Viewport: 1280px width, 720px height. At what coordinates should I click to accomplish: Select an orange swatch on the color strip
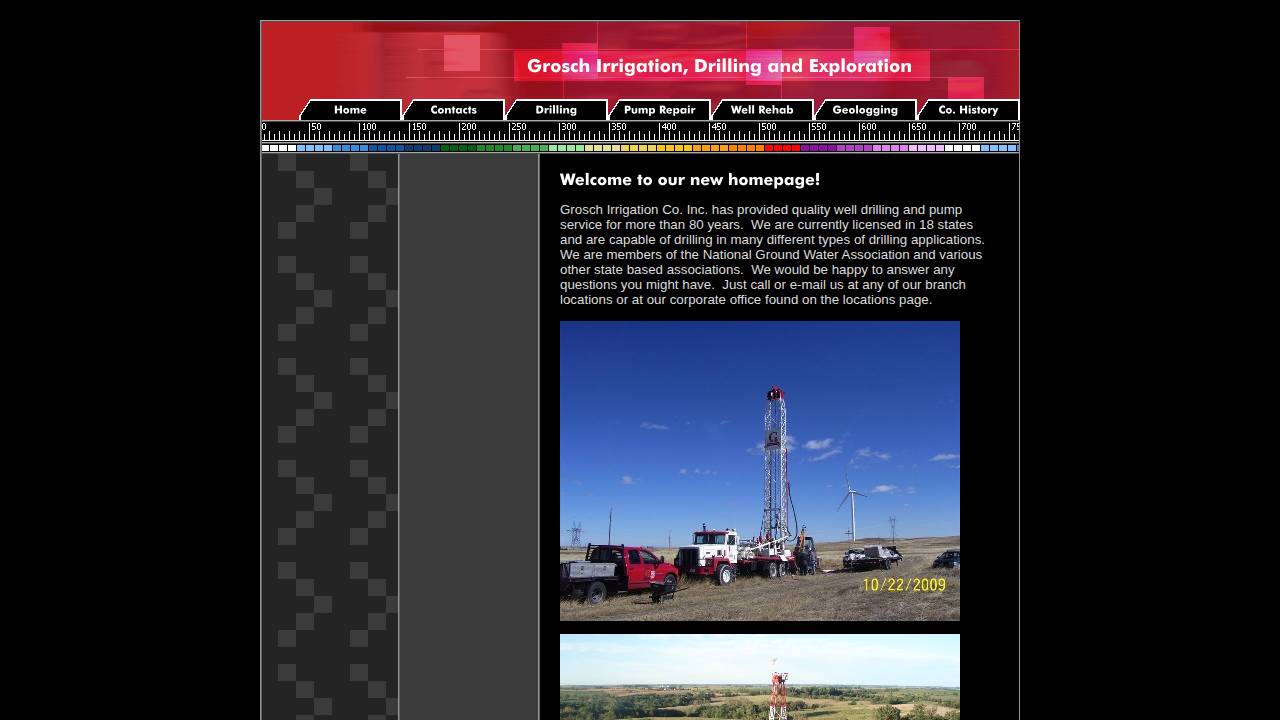(x=740, y=147)
